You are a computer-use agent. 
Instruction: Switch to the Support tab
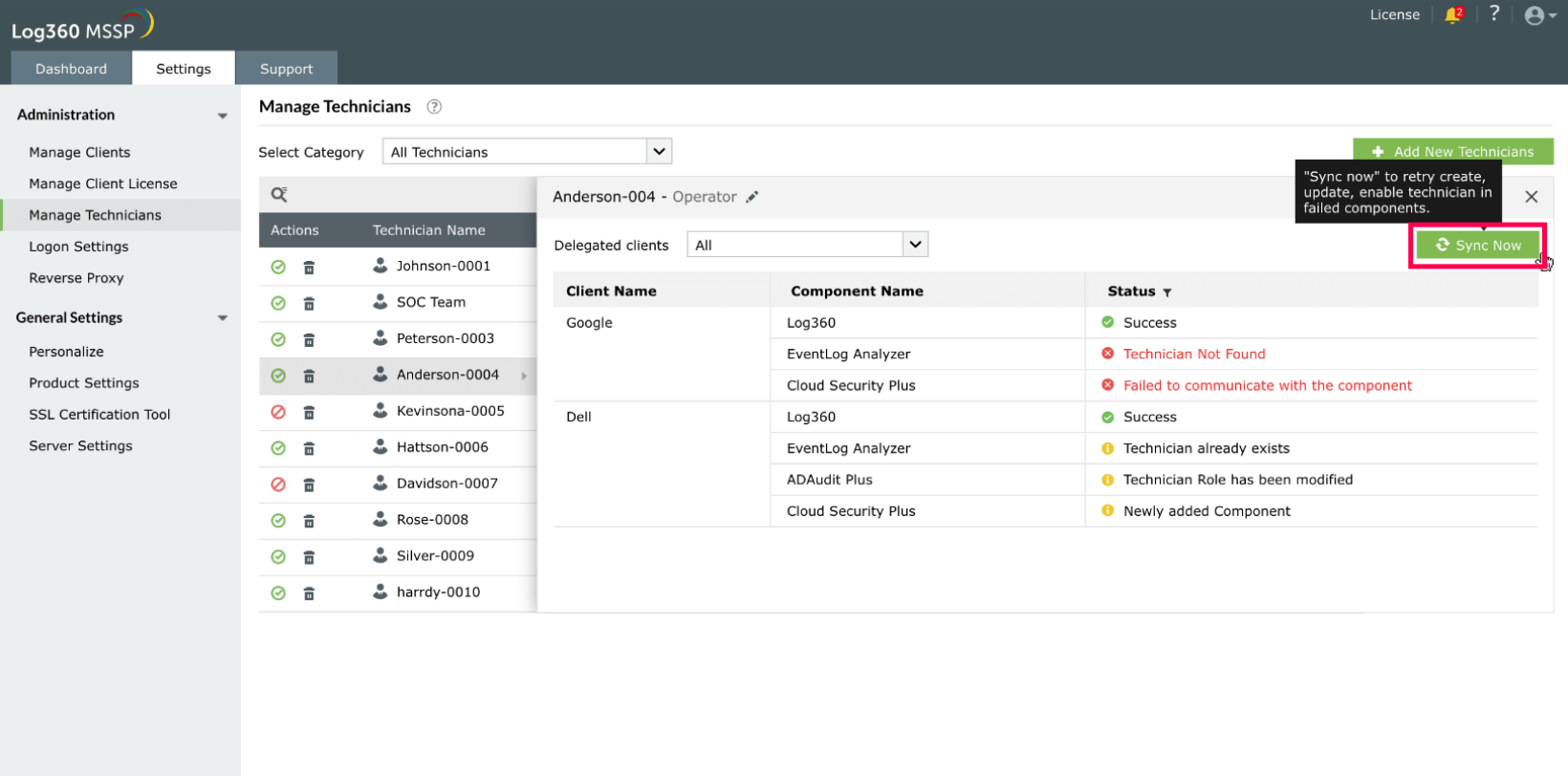click(287, 69)
